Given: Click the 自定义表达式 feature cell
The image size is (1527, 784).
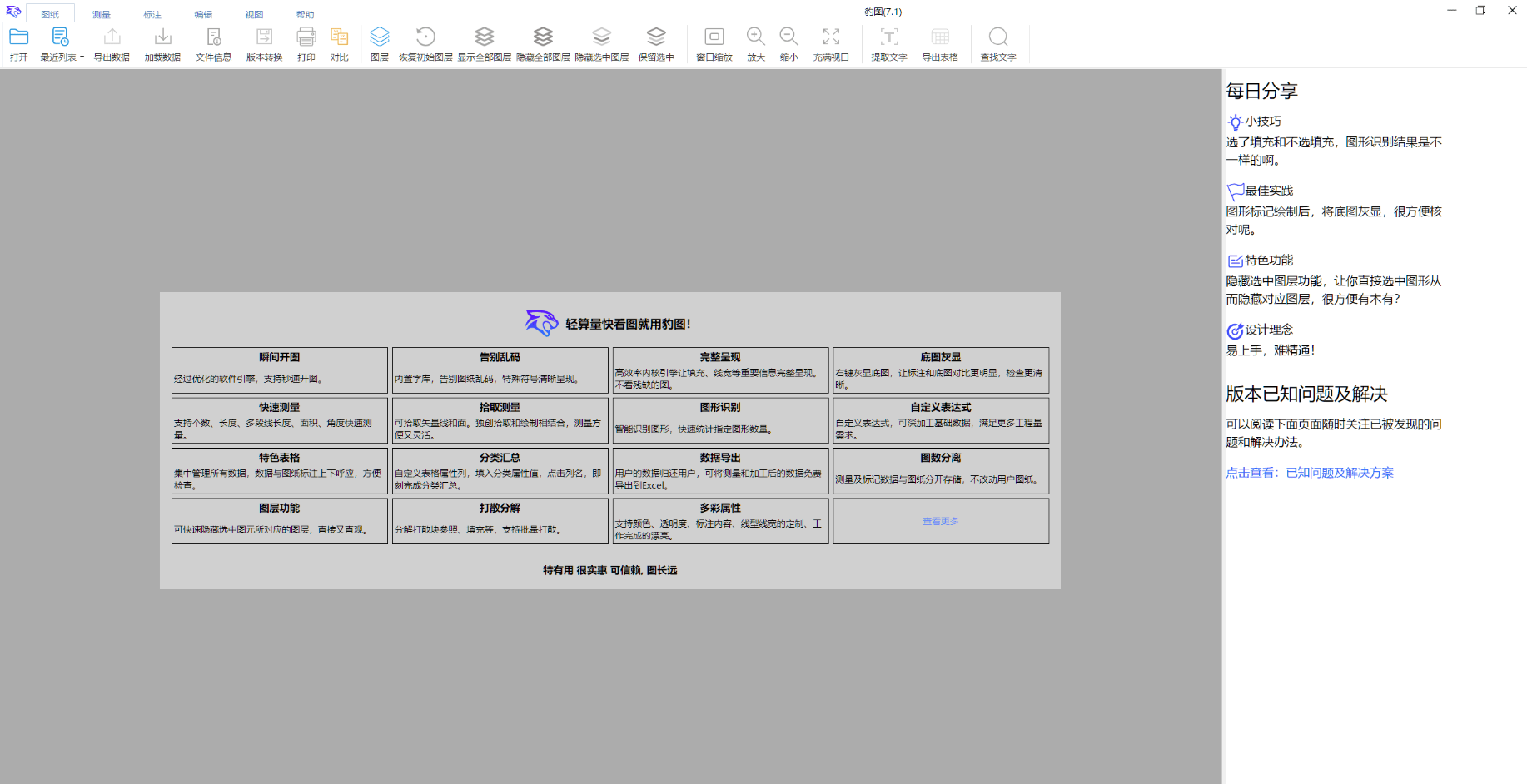Looking at the screenshot, I should point(941,420).
